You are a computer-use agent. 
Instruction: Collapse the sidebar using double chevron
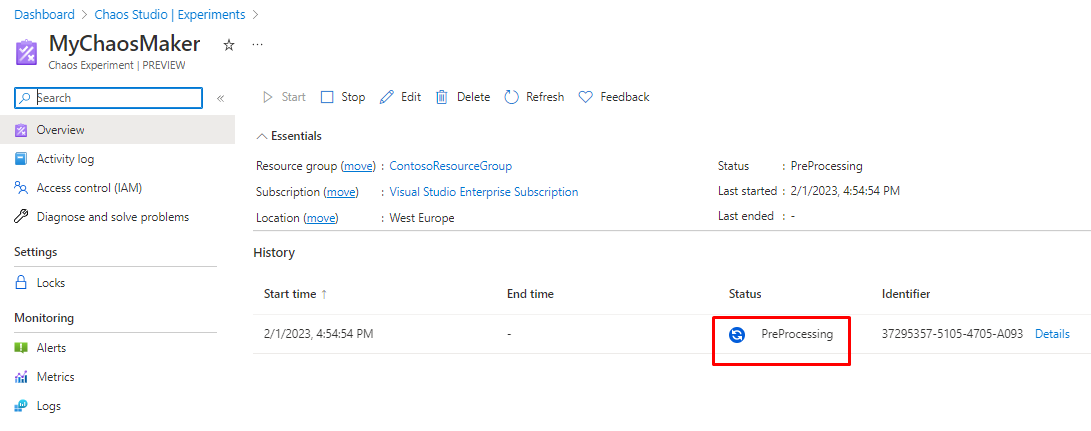coord(221,98)
